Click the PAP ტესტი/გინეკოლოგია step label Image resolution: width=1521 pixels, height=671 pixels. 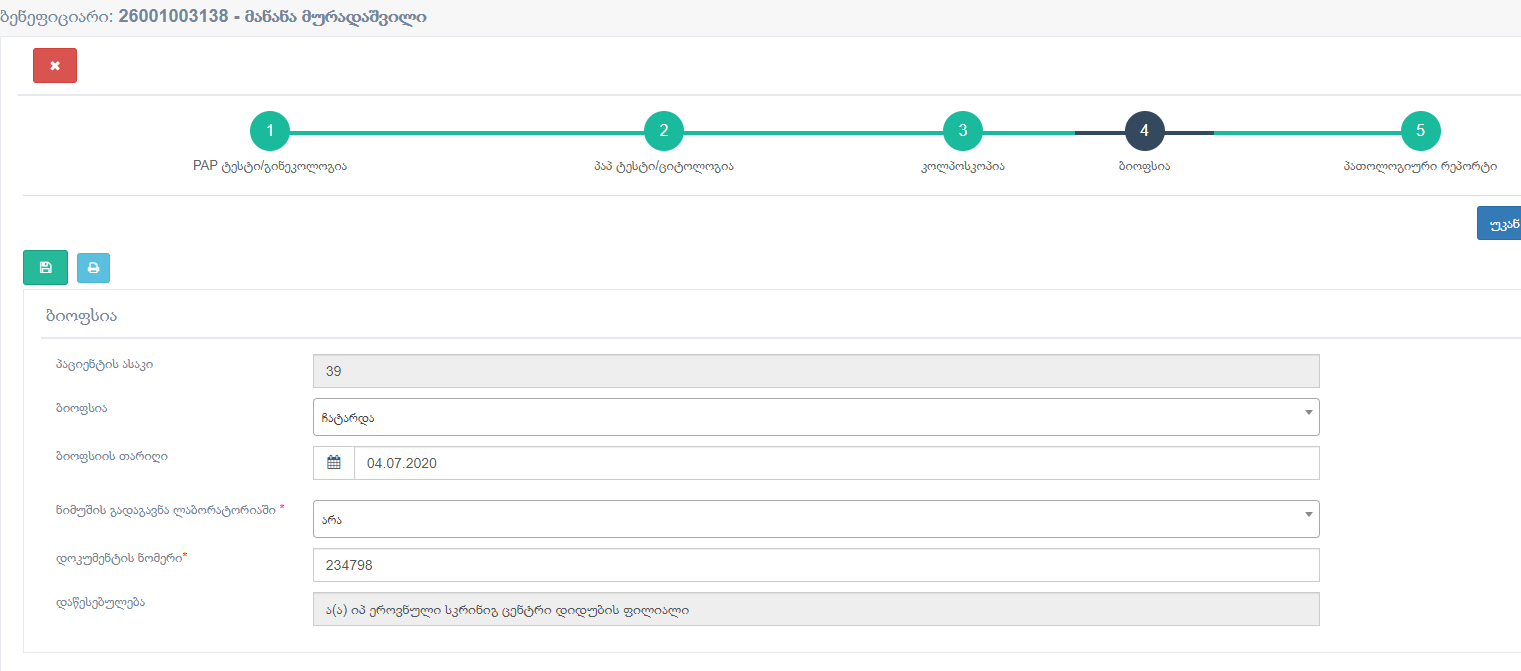pyautogui.click(x=270, y=167)
